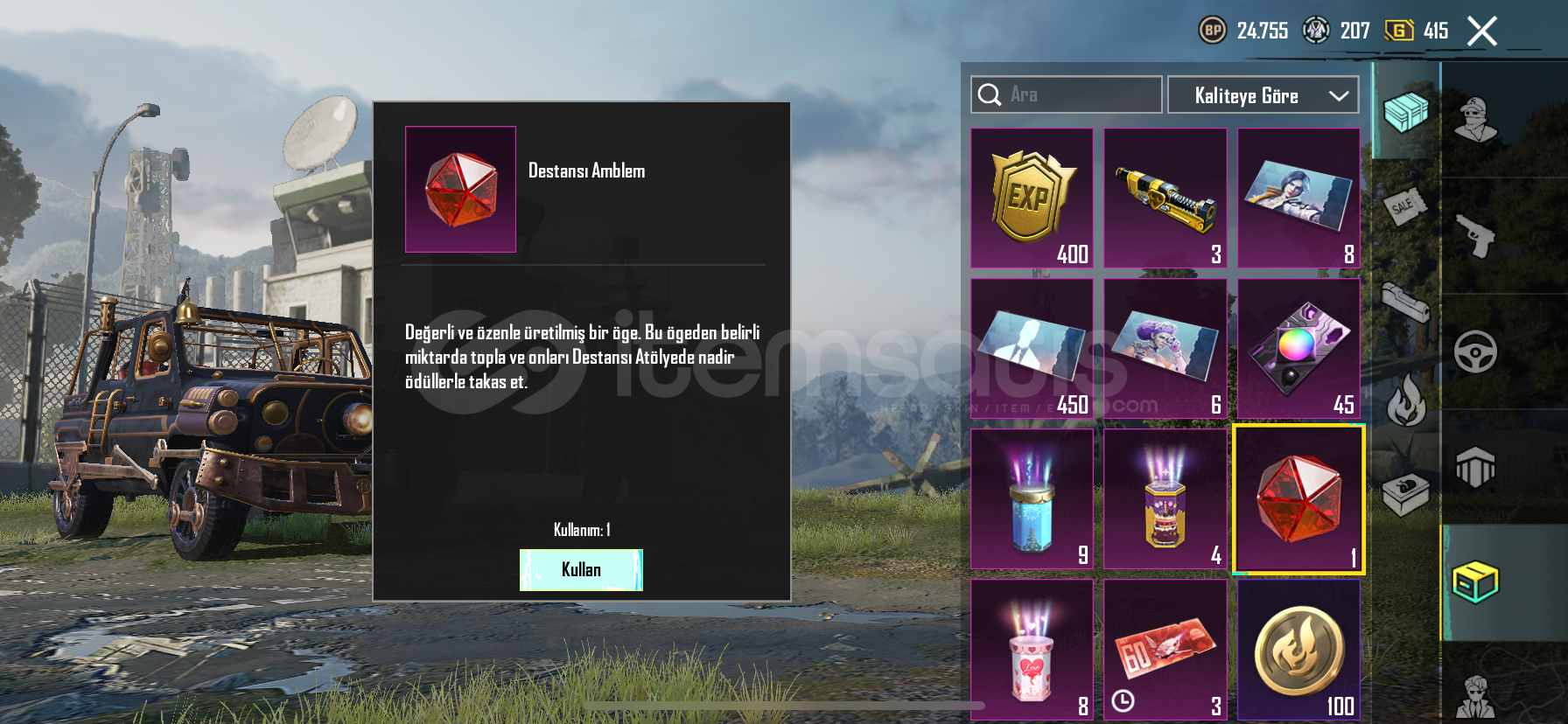Screen dimensions: 1568x724
Task: Select the golden weapon skin item
Action: 1165,198
